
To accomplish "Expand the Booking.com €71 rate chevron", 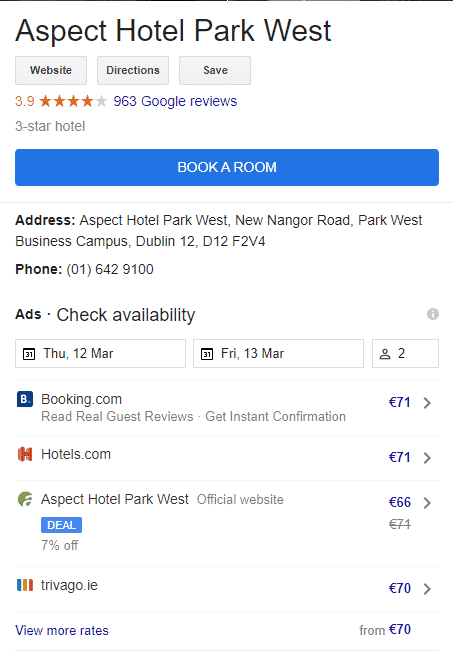I will pyautogui.click(x=427, y=403).
